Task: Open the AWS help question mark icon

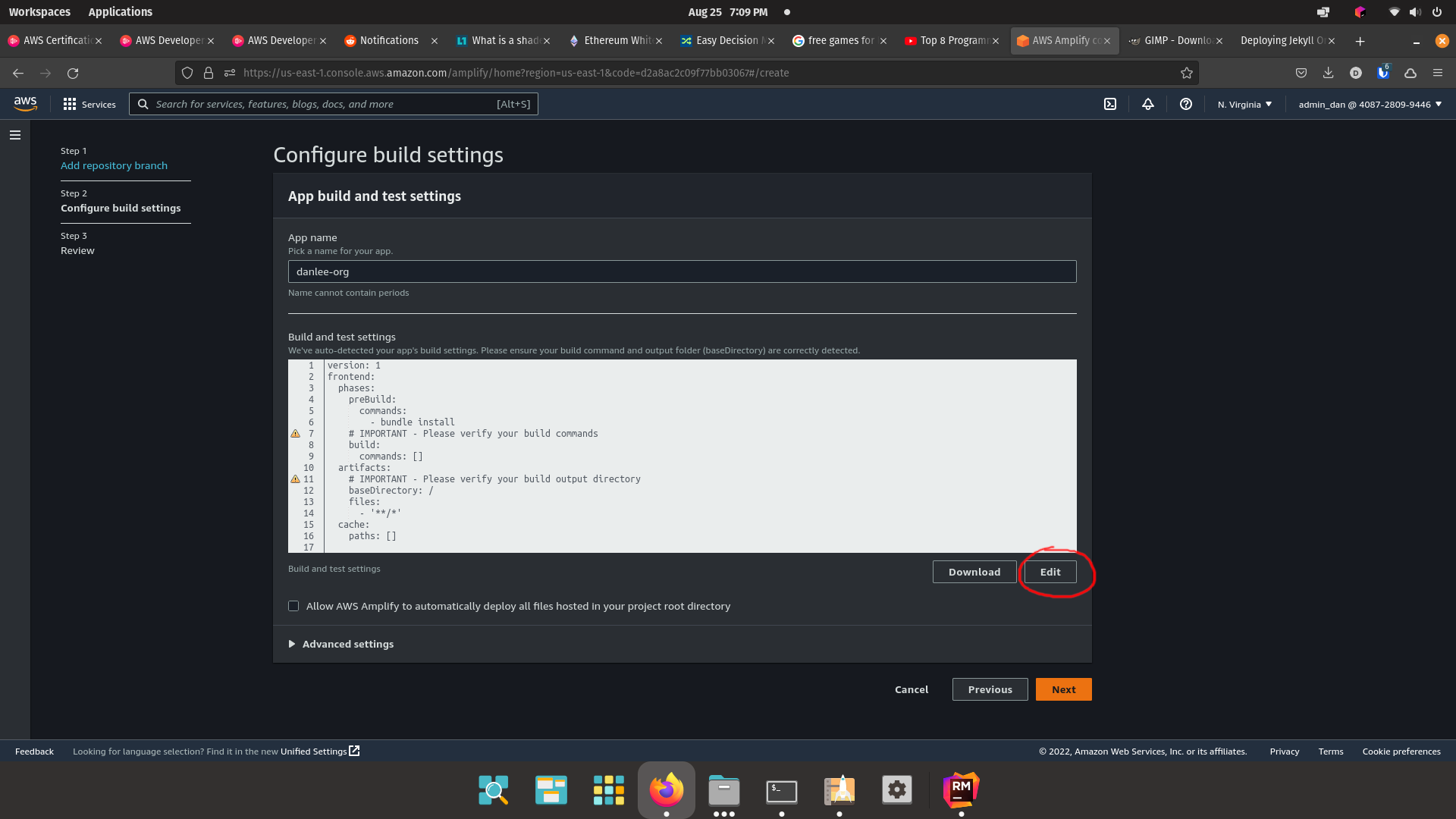Action: tap(1186, 104)
